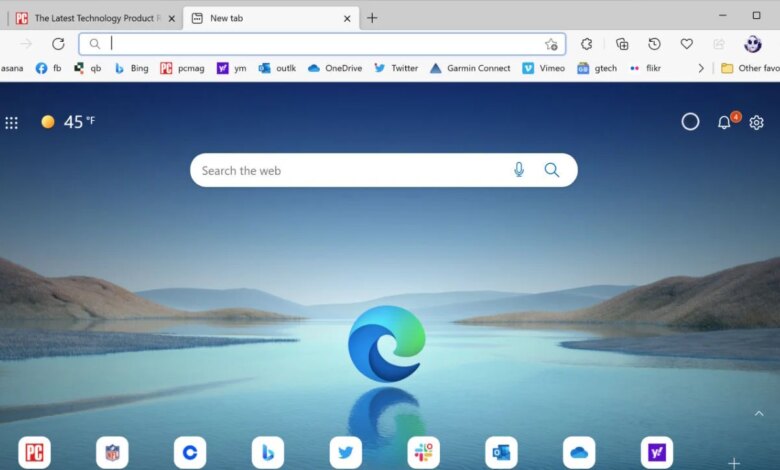780x470 pixels.
Task: Click the forward navigation arrow
Action: [x=26, y=44]
